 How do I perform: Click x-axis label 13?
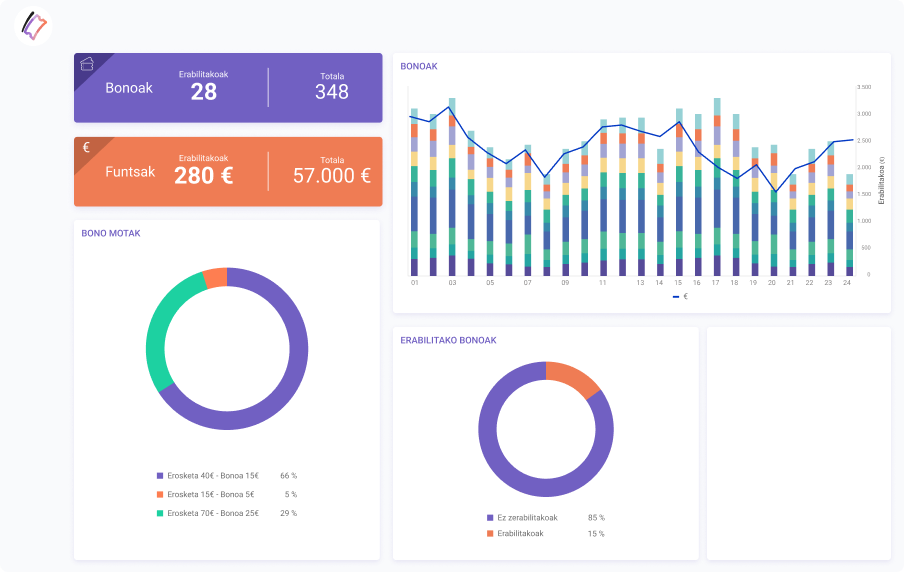pos(640,283)
